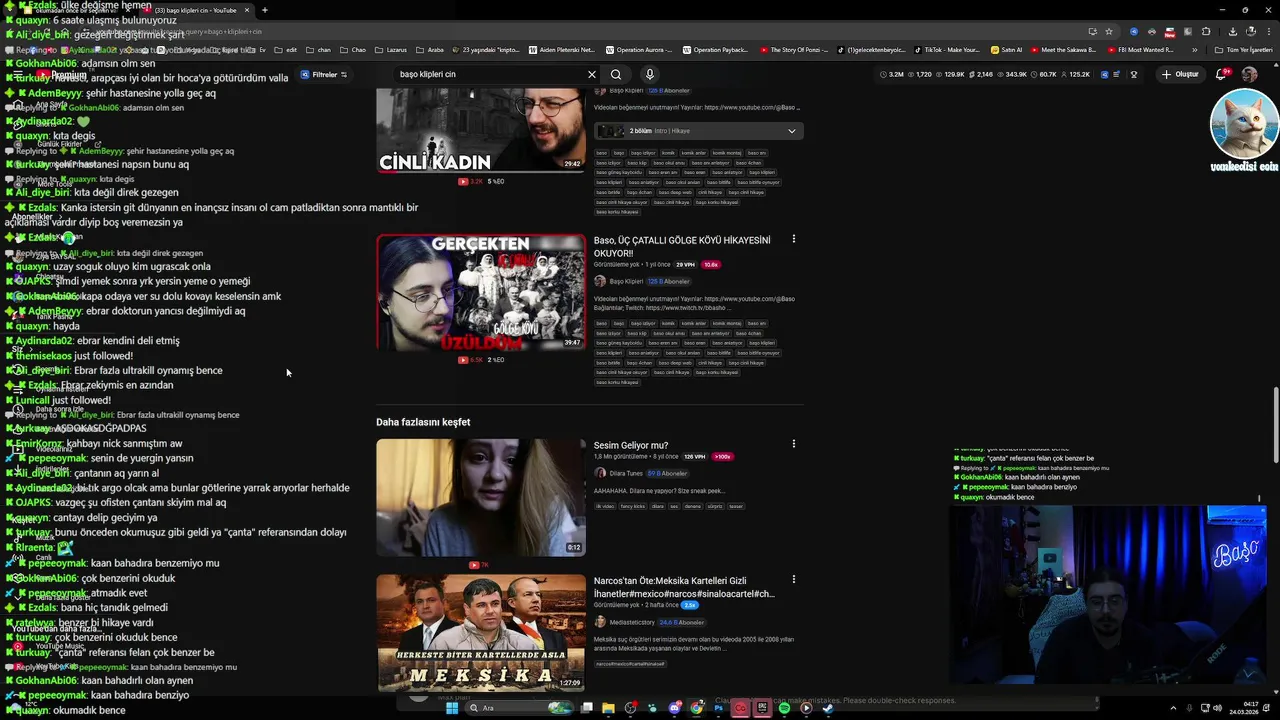Open the Chao bookmark folder
Screen dimensions: 1280x720
pos(353,49)
